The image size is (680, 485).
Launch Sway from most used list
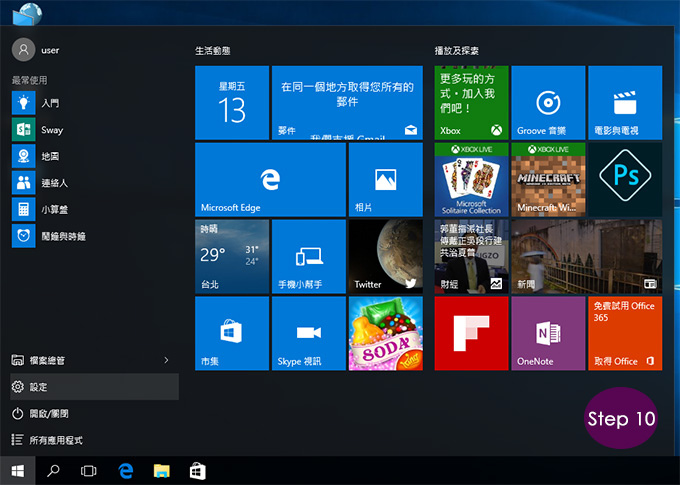(95, 130)
